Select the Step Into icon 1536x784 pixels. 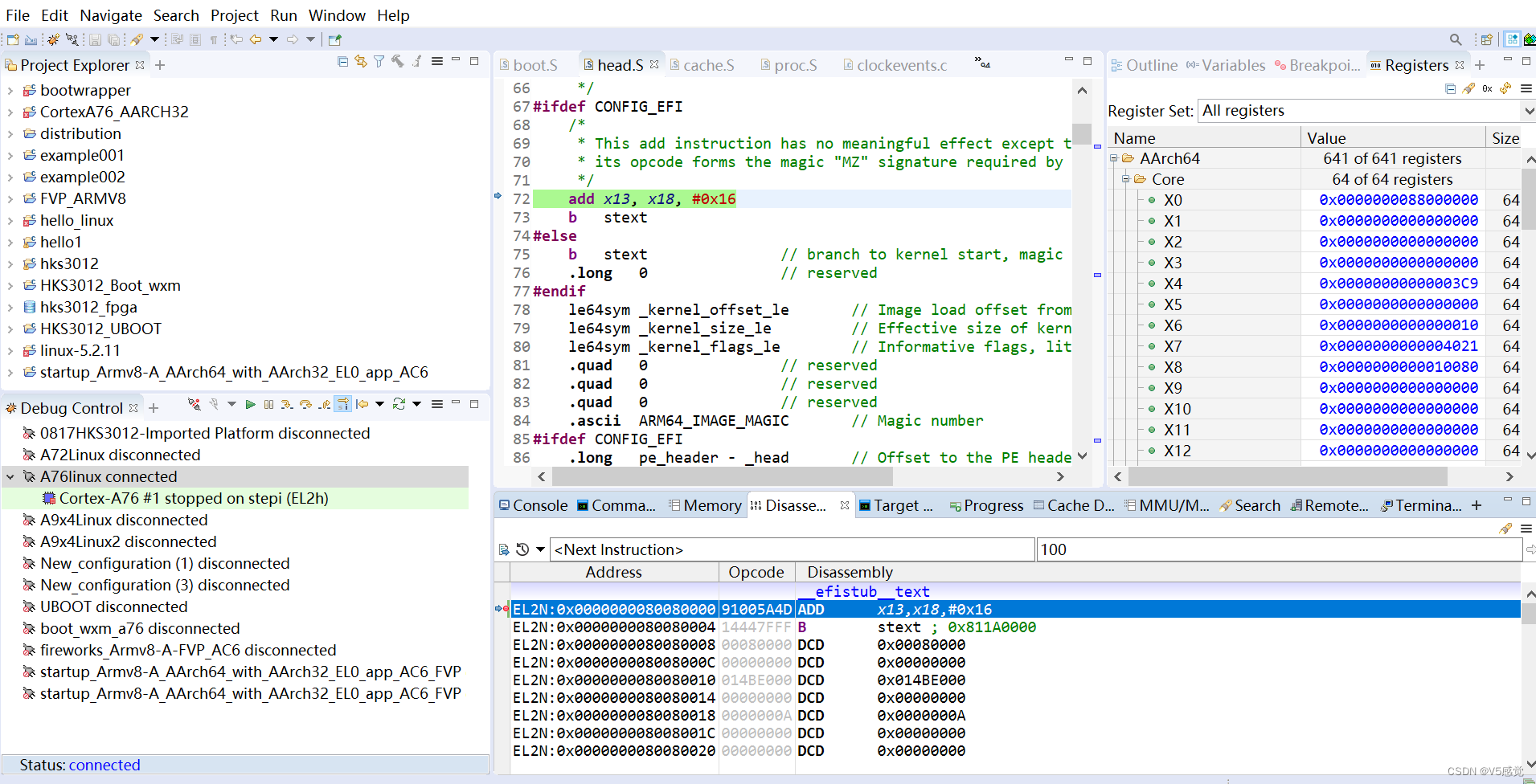pos(287,404)
